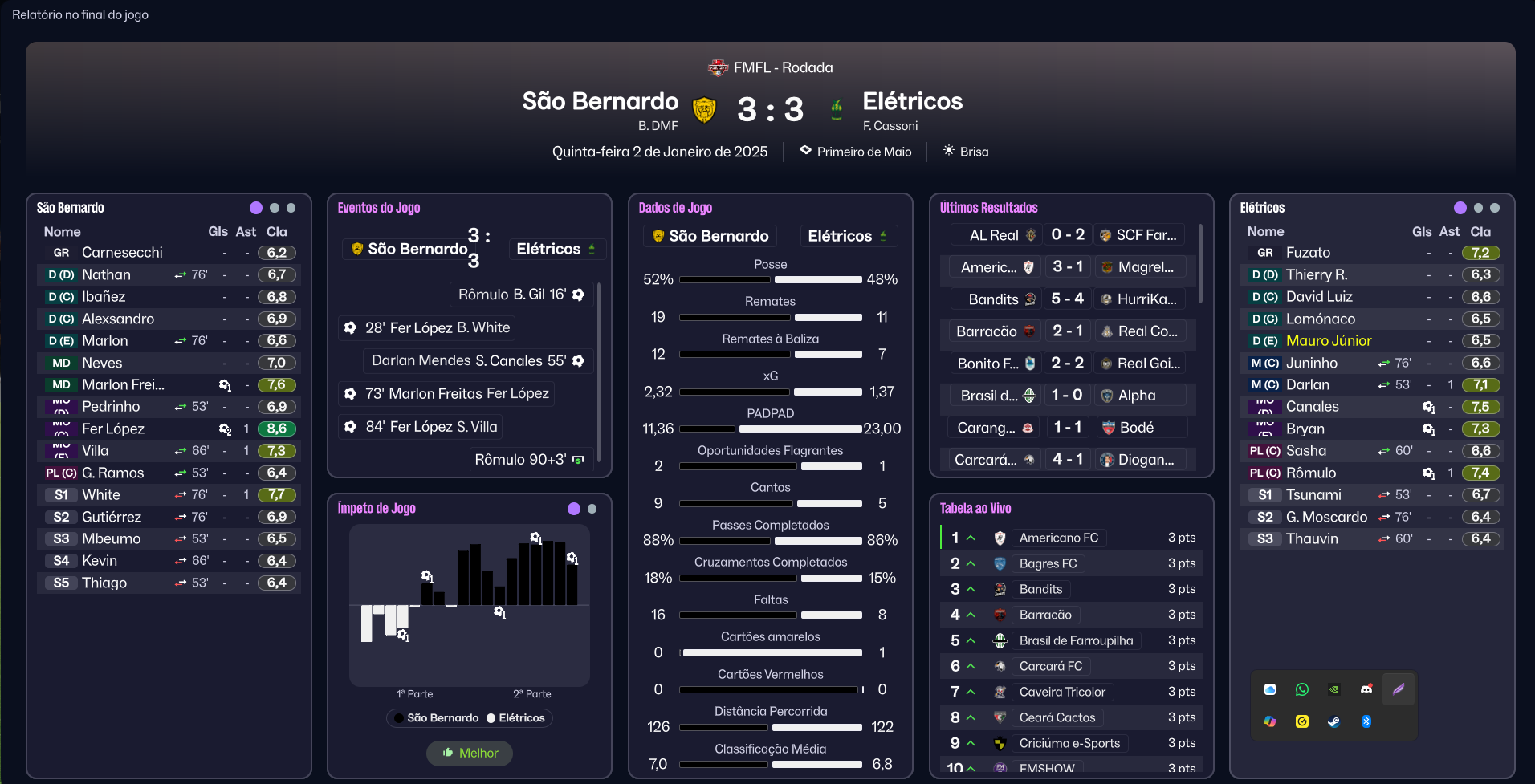The width and height of the screenshot is (1535, 784).
Task: Click the São Bernardo crest beside the score
Action: click(x=704, y=109)
